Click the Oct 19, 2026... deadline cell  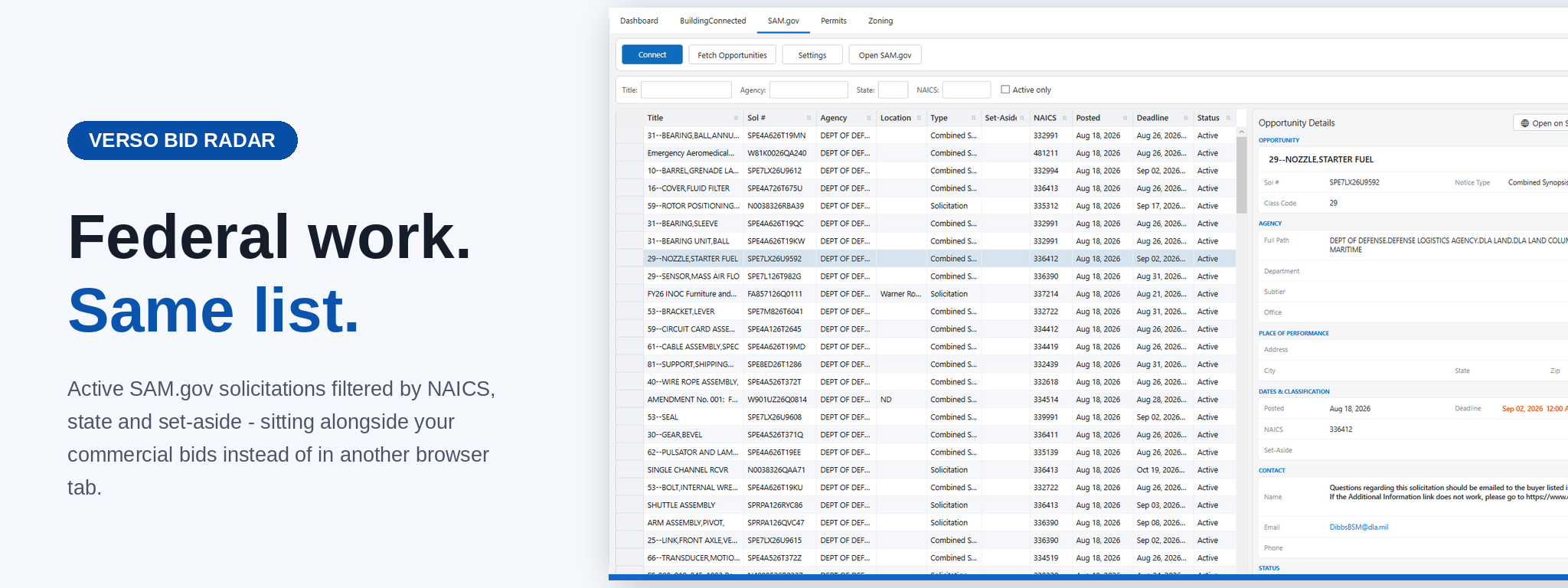(x=1161, y=470)
